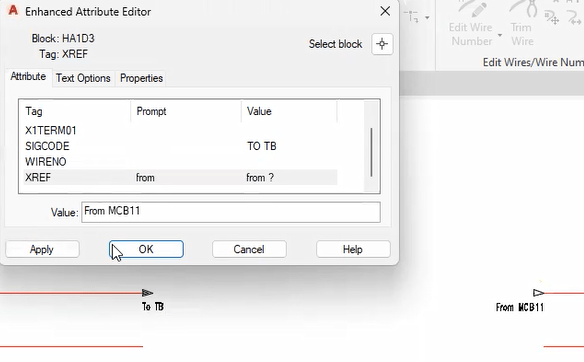Click the AutoCAD logo in dialog title
Viewport: 584px width, 362px height.
[13, 10]
